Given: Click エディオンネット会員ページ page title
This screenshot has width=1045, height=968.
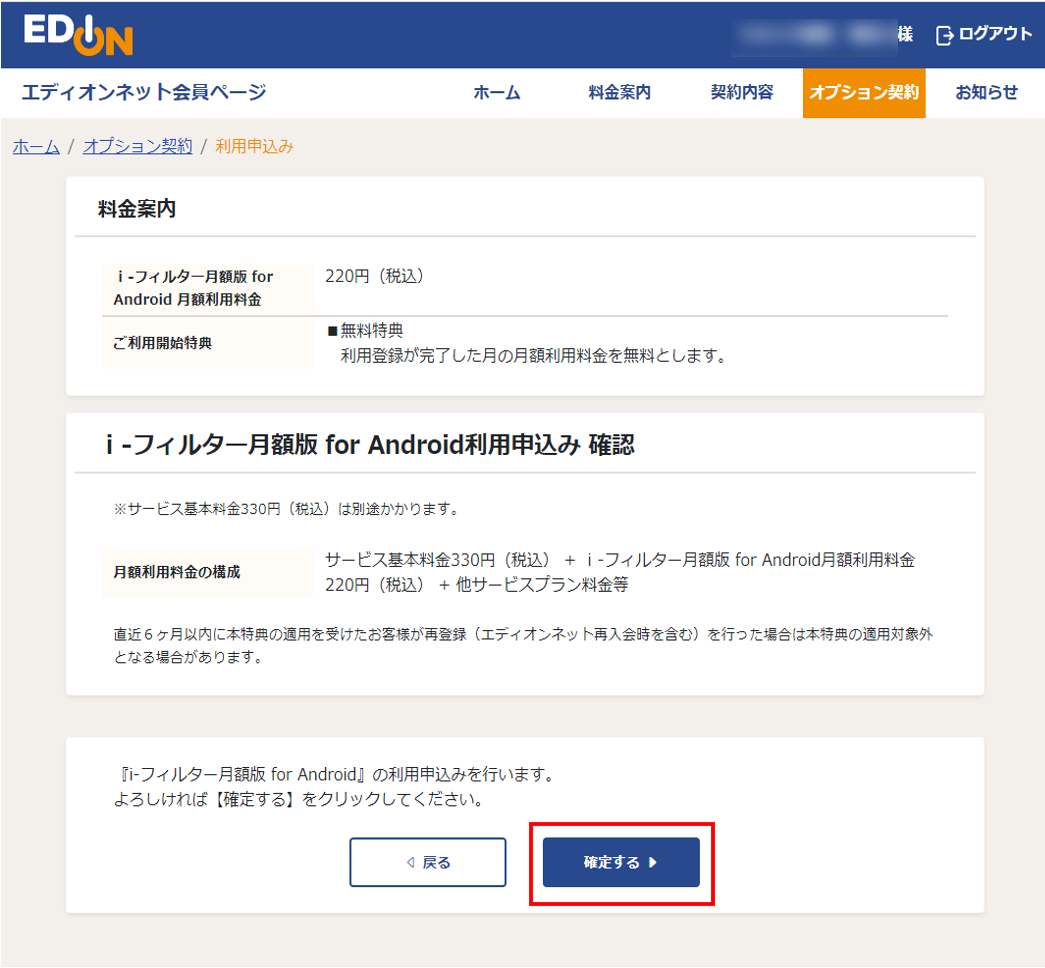Looking at the screenshot, I should pos(142,91).
